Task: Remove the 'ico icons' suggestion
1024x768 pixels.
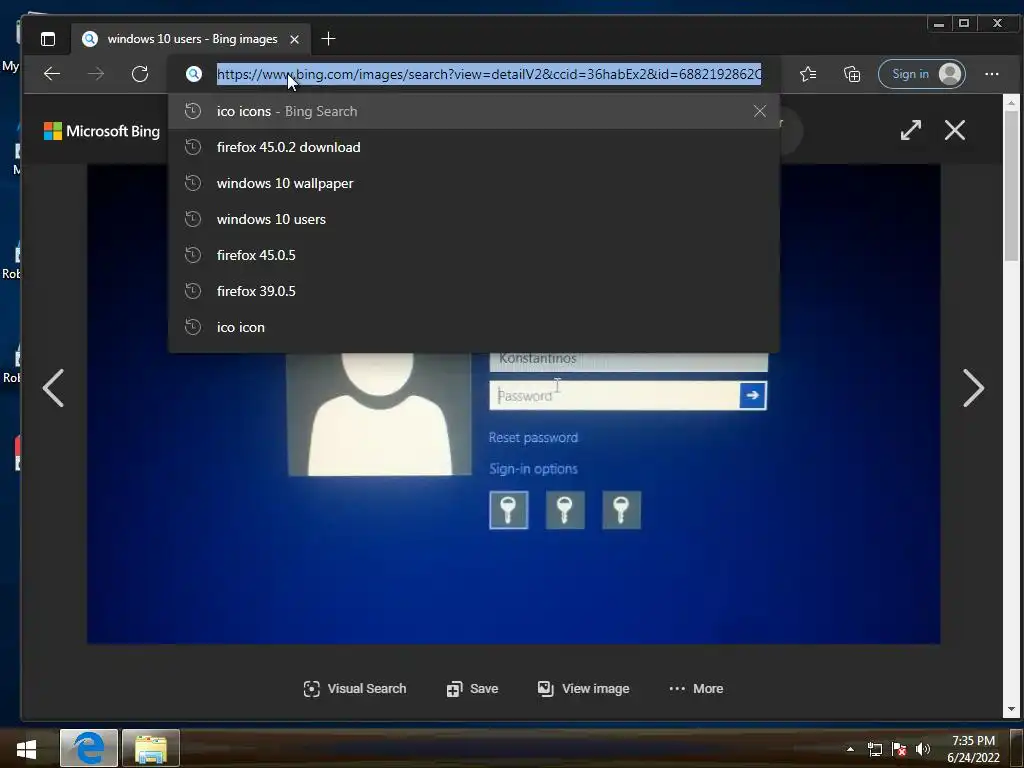Action: click(x=760, y=111)
